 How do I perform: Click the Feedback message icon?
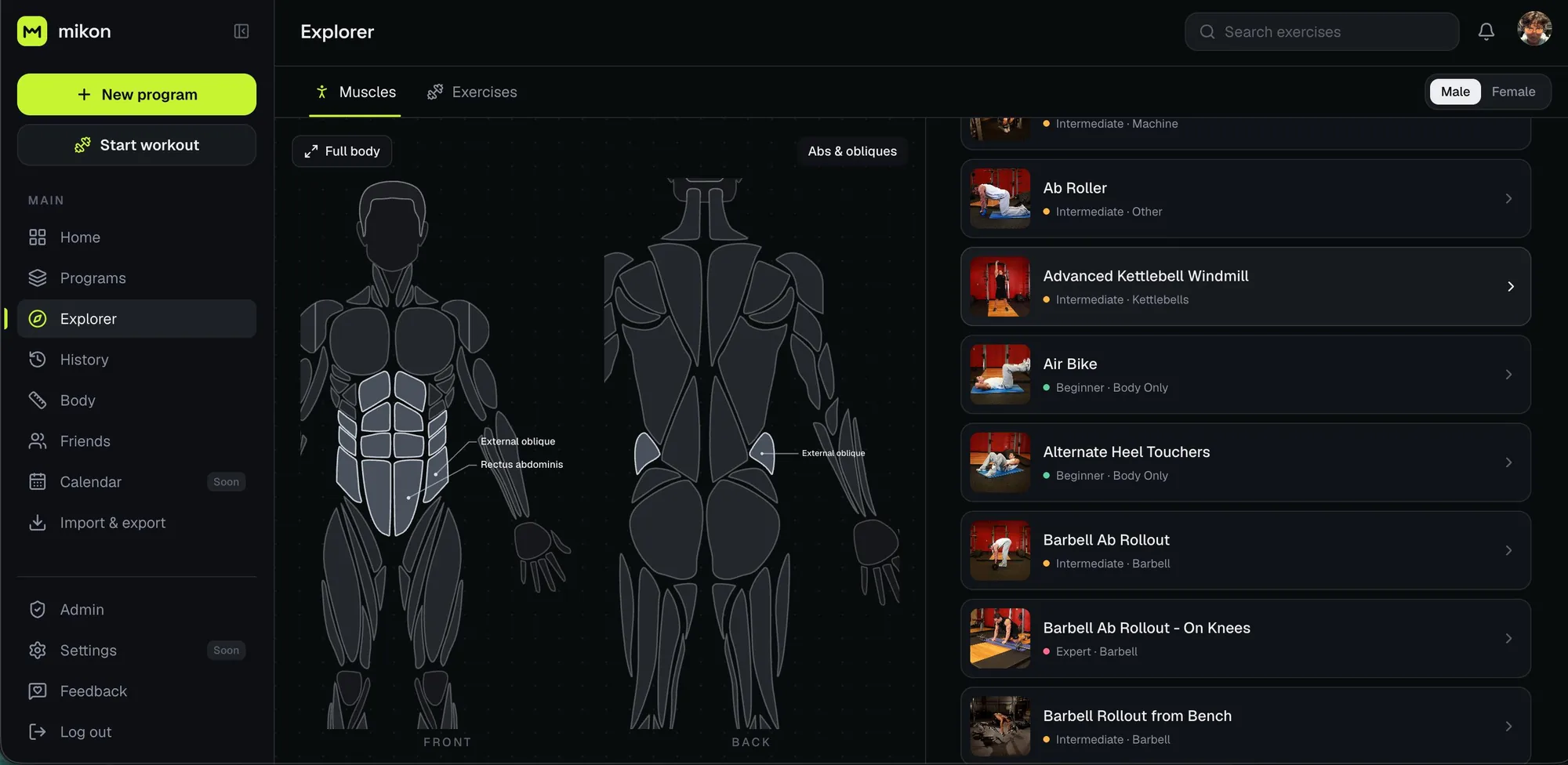coord(38,691)
